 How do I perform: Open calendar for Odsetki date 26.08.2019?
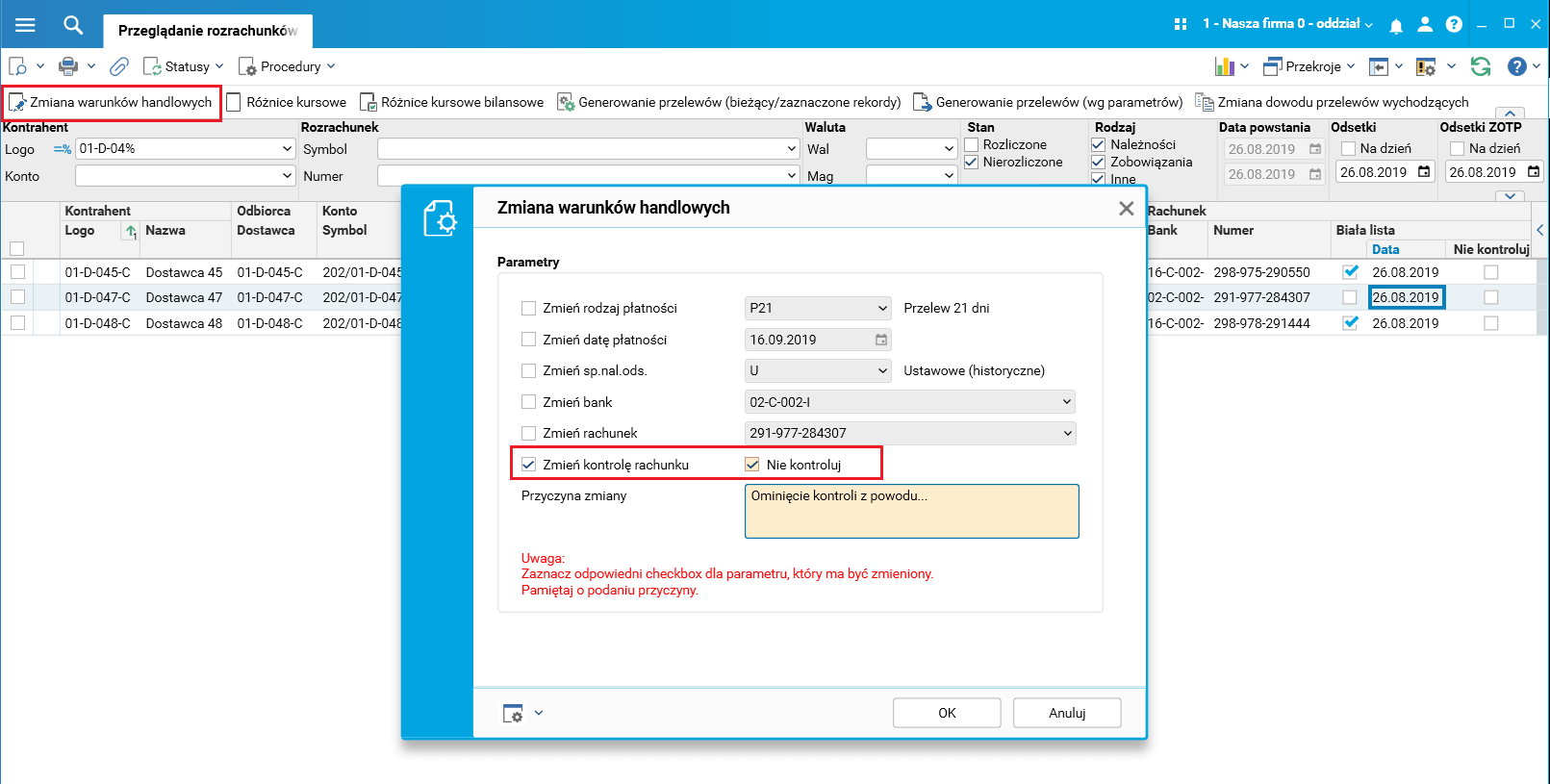click(1425, 172)
